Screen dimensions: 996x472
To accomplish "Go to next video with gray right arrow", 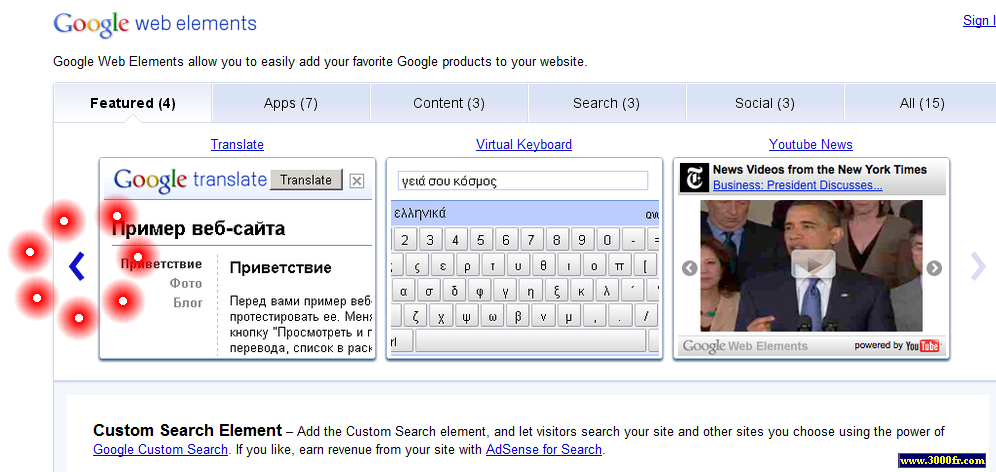I will [934, 268].
